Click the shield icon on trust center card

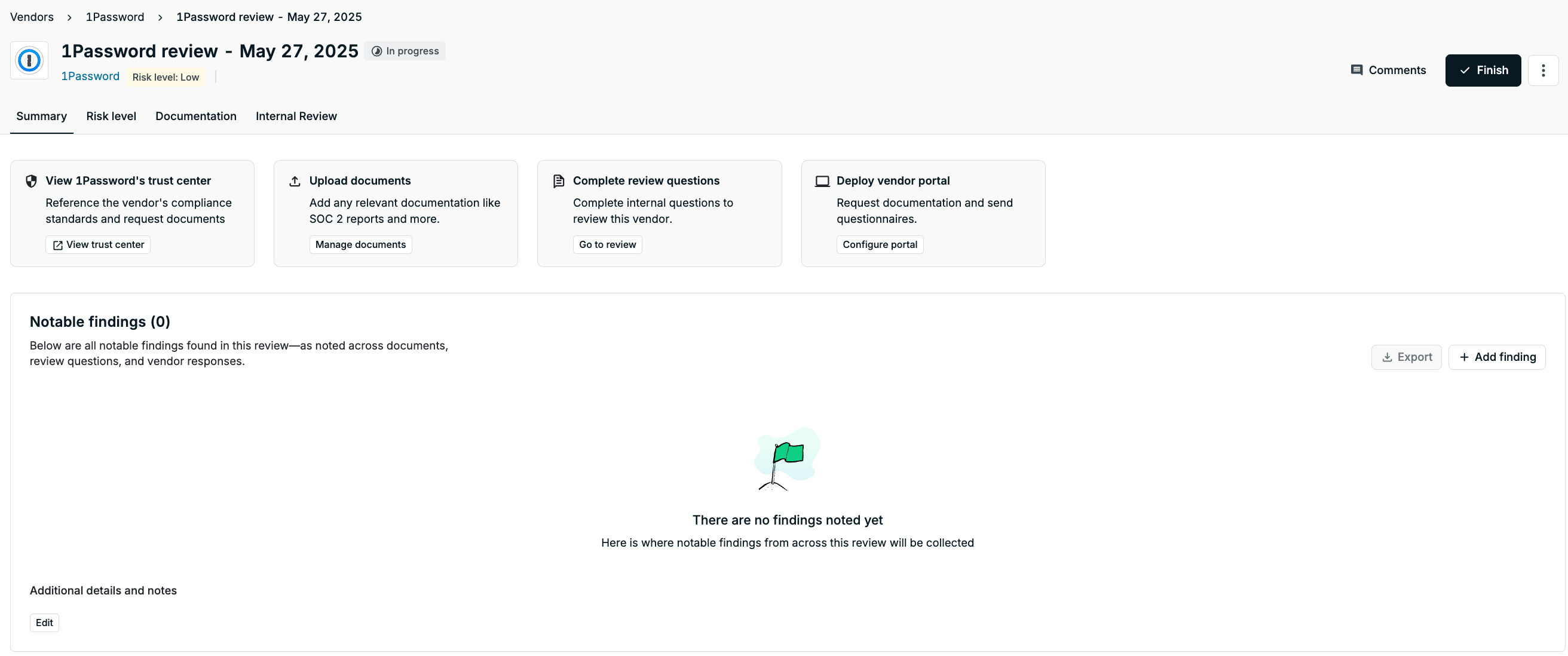tap(31, 181)
